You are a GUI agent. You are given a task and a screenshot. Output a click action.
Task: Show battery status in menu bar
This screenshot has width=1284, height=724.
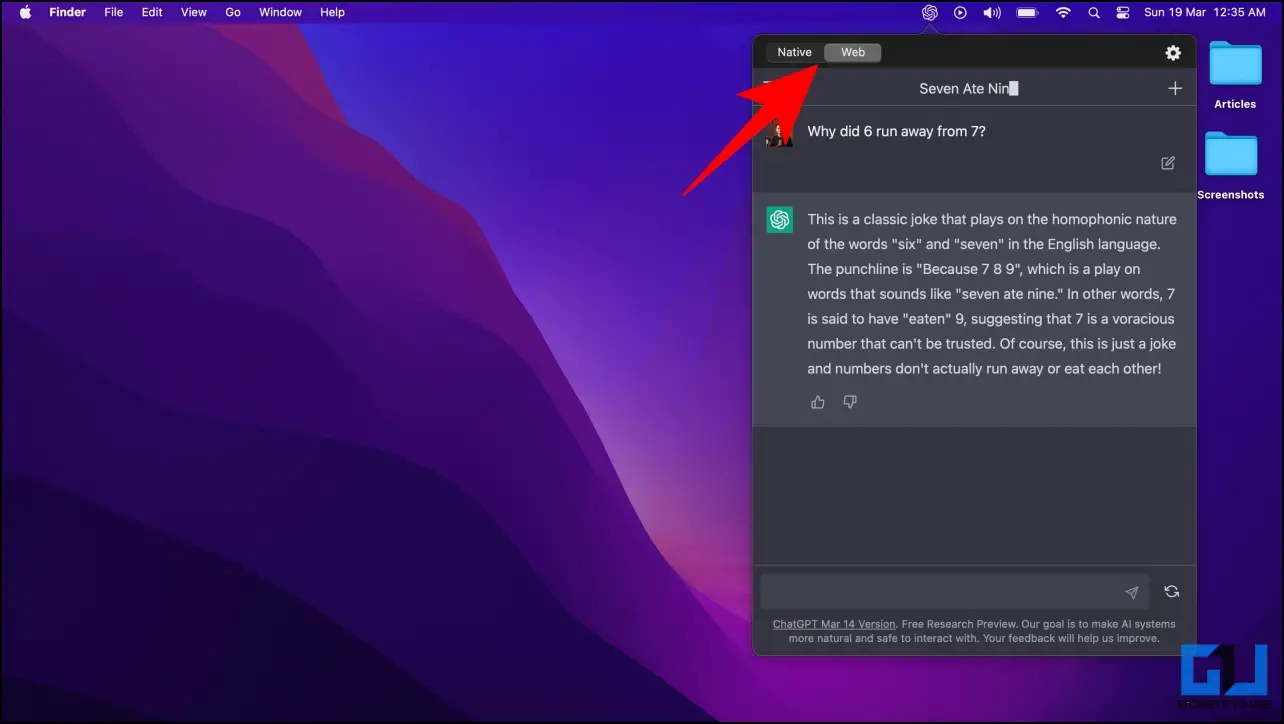click(x=1027, y=12)
